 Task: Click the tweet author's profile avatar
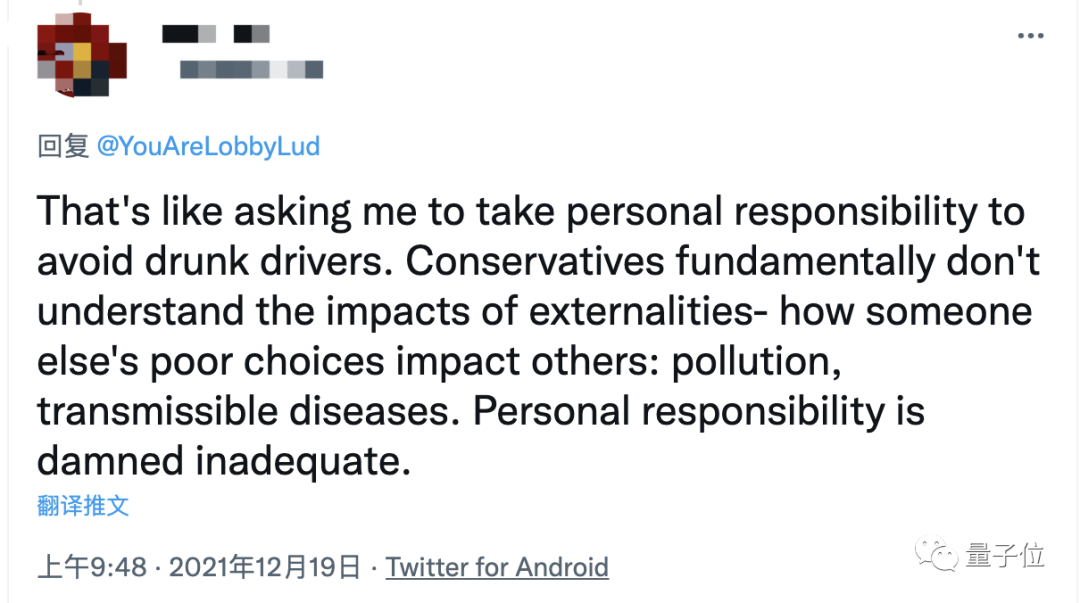click(x=82, y=57)
